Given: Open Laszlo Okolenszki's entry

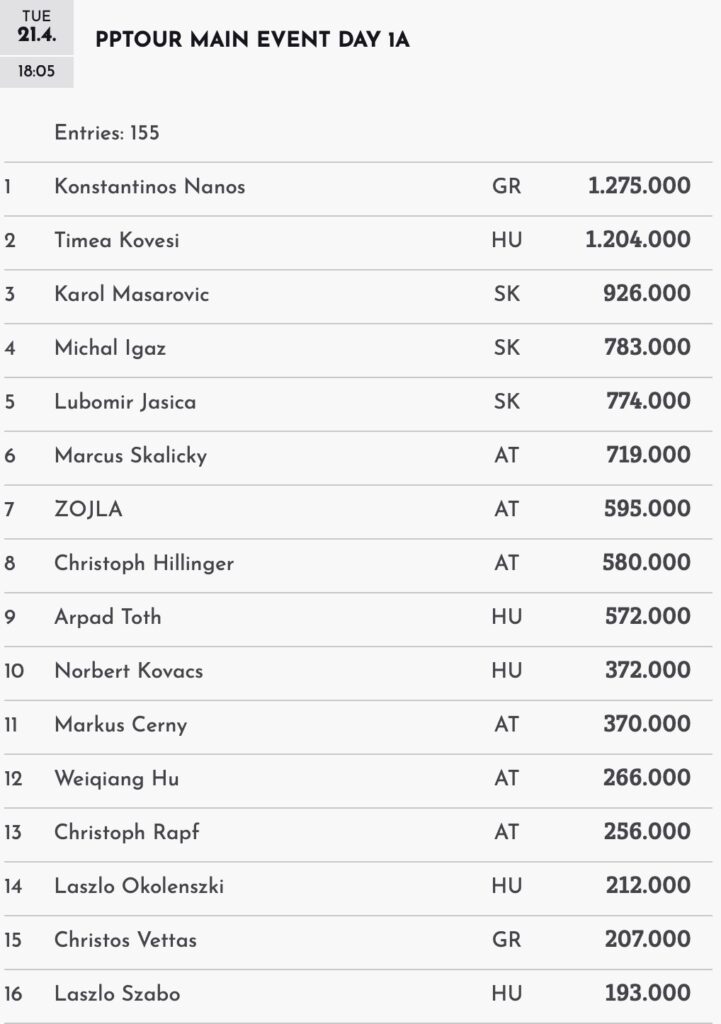Looking at the screenshot, I should (x=139, y=886).
